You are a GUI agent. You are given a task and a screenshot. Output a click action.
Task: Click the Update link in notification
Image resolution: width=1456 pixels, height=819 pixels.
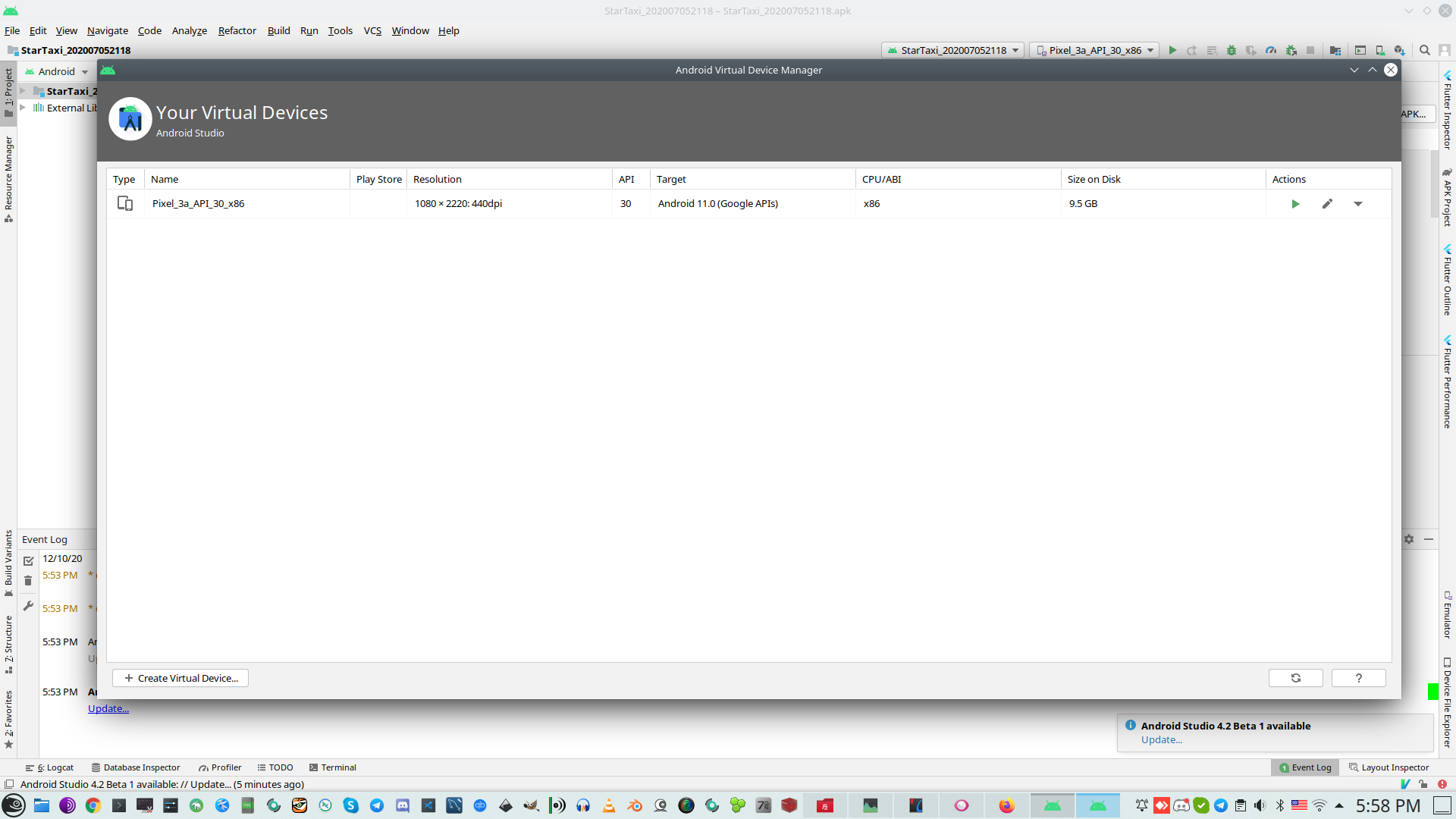coord(1161,740)
